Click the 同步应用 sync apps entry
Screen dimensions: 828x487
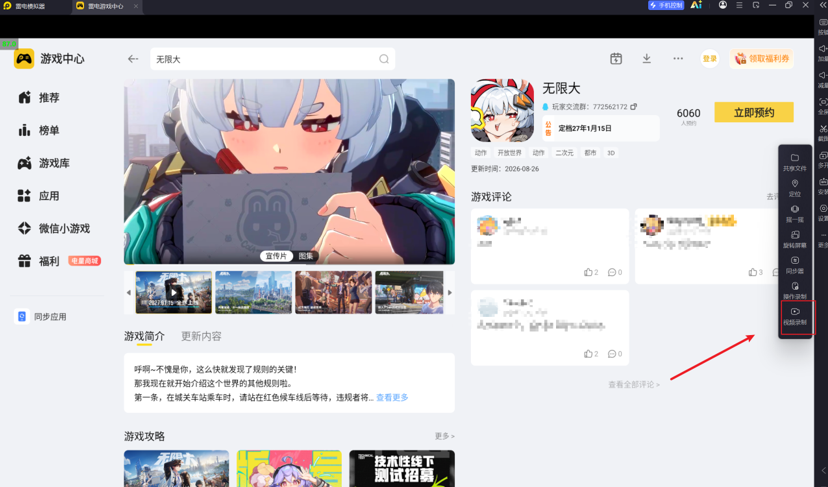[x=41, y=316]
